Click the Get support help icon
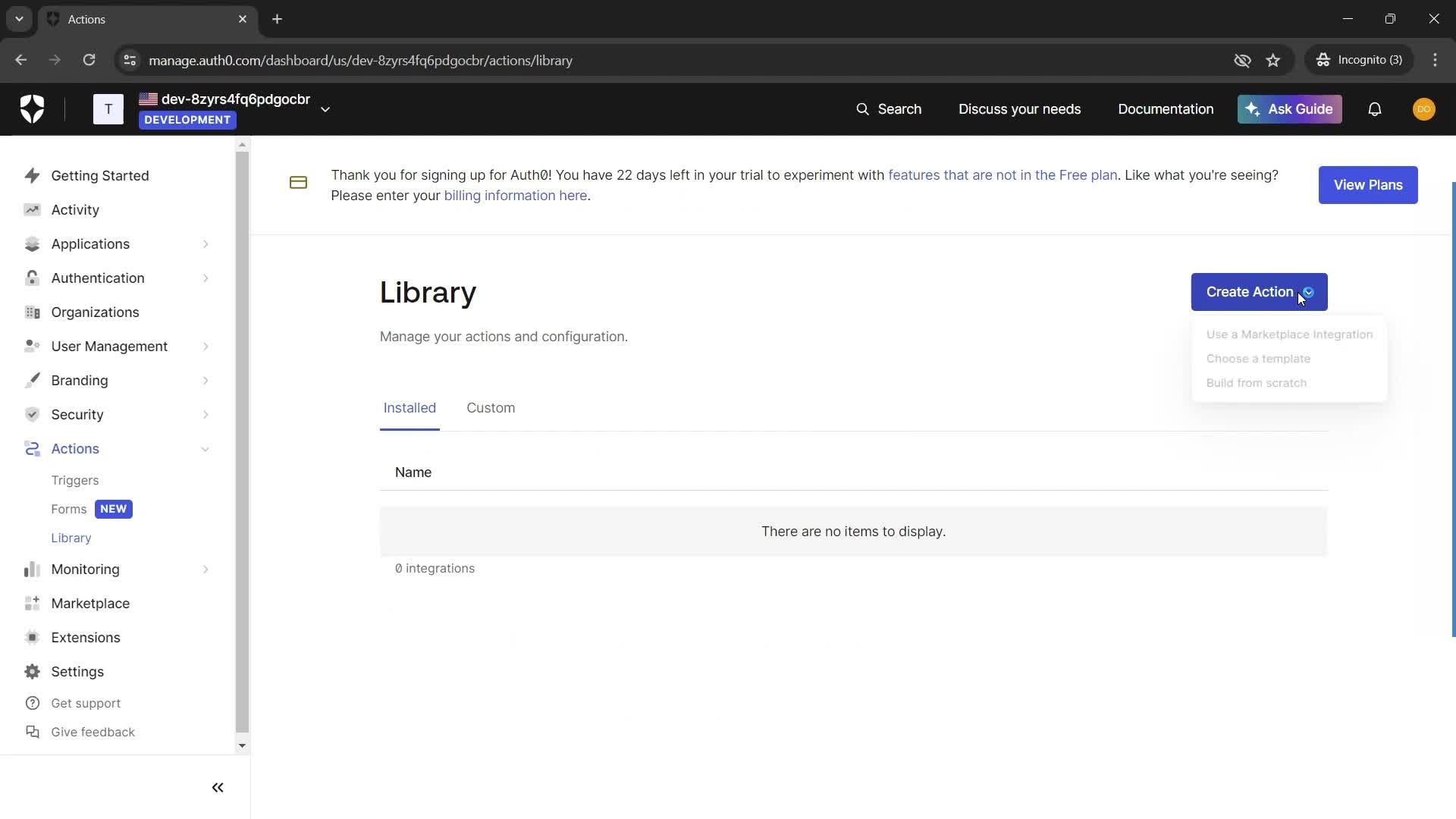 click(x=32, y=704)
